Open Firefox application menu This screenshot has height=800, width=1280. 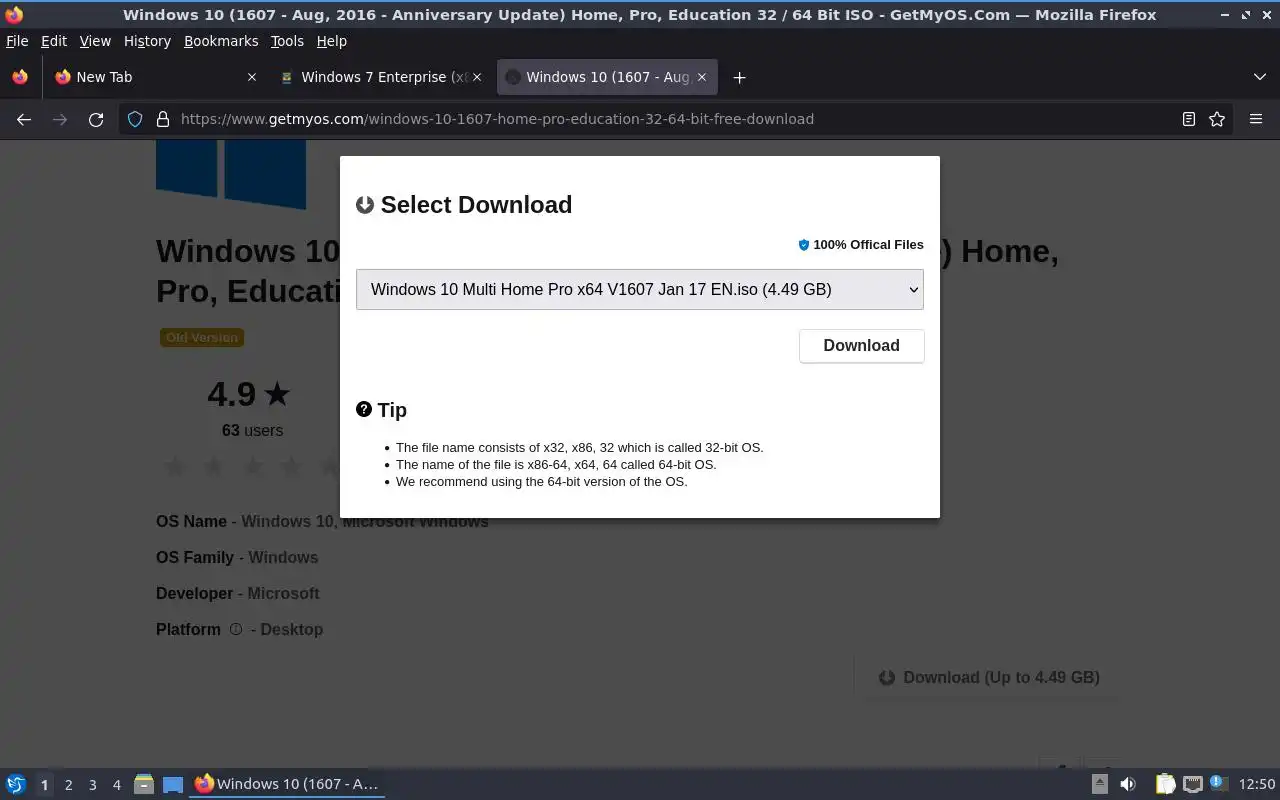1256,119
